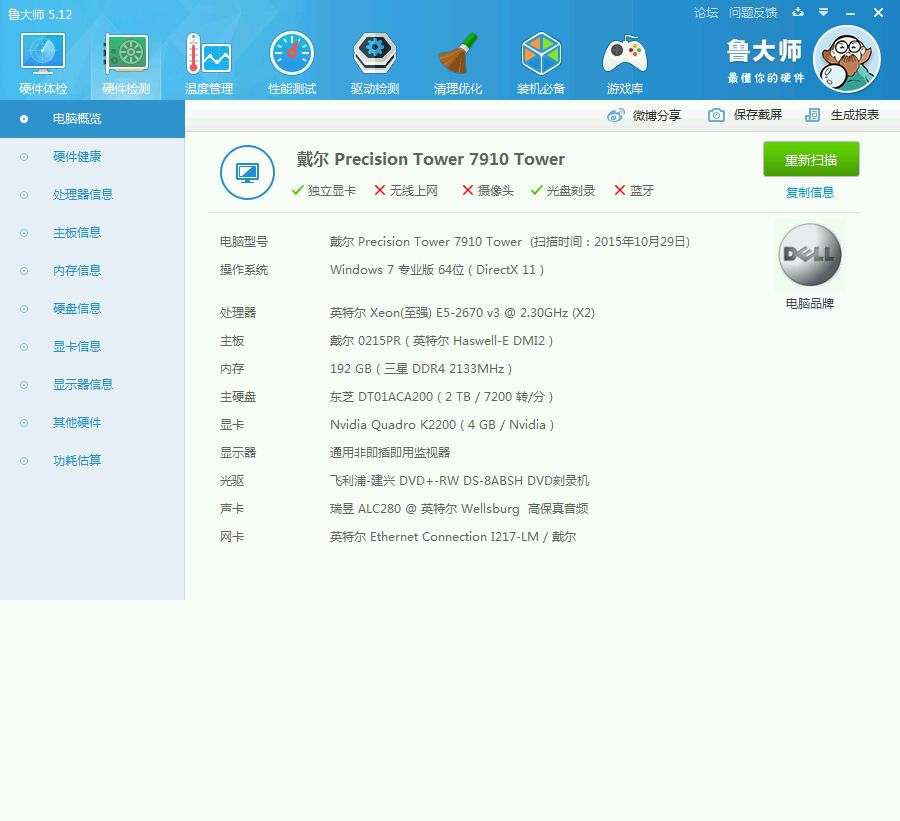Click the 摄像头 status indicator
Viewport: 900px width, 821px height.
488,191
